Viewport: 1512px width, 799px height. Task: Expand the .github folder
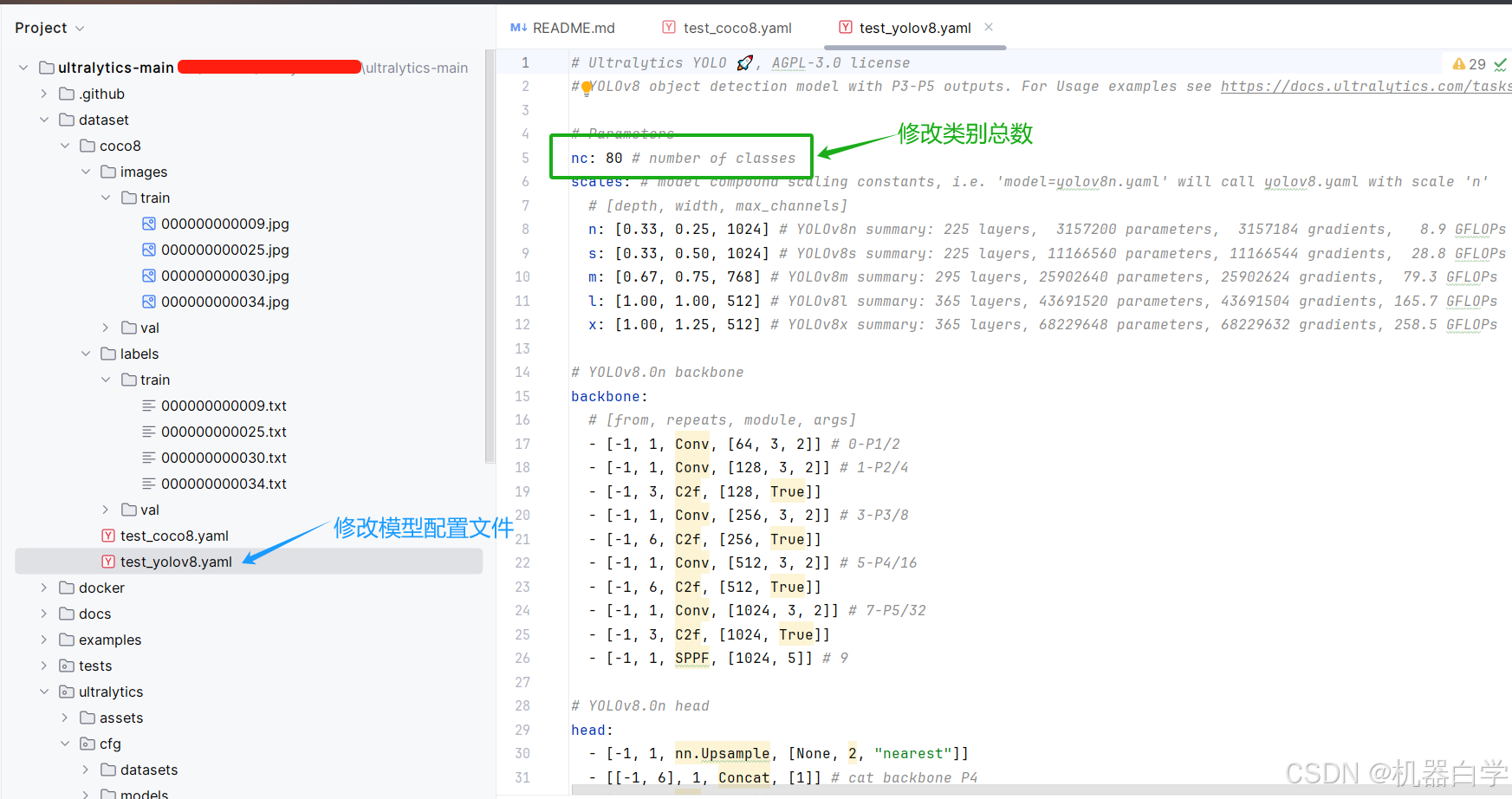point(44,94)
